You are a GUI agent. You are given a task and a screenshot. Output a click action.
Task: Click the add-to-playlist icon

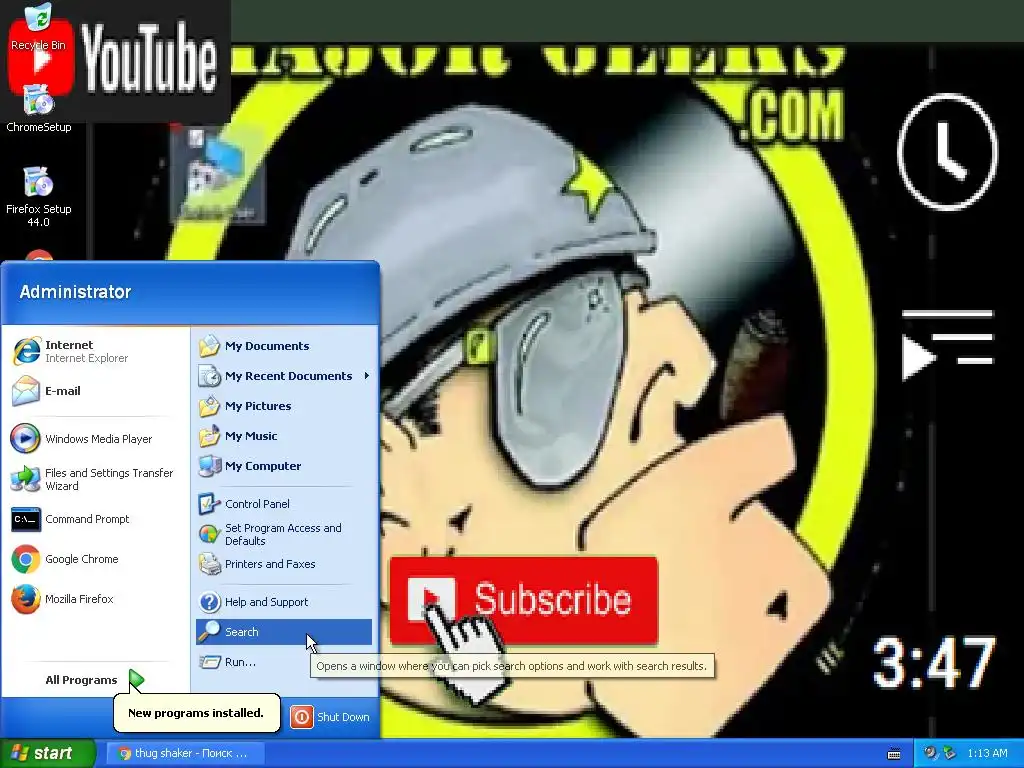pos(948,346)
